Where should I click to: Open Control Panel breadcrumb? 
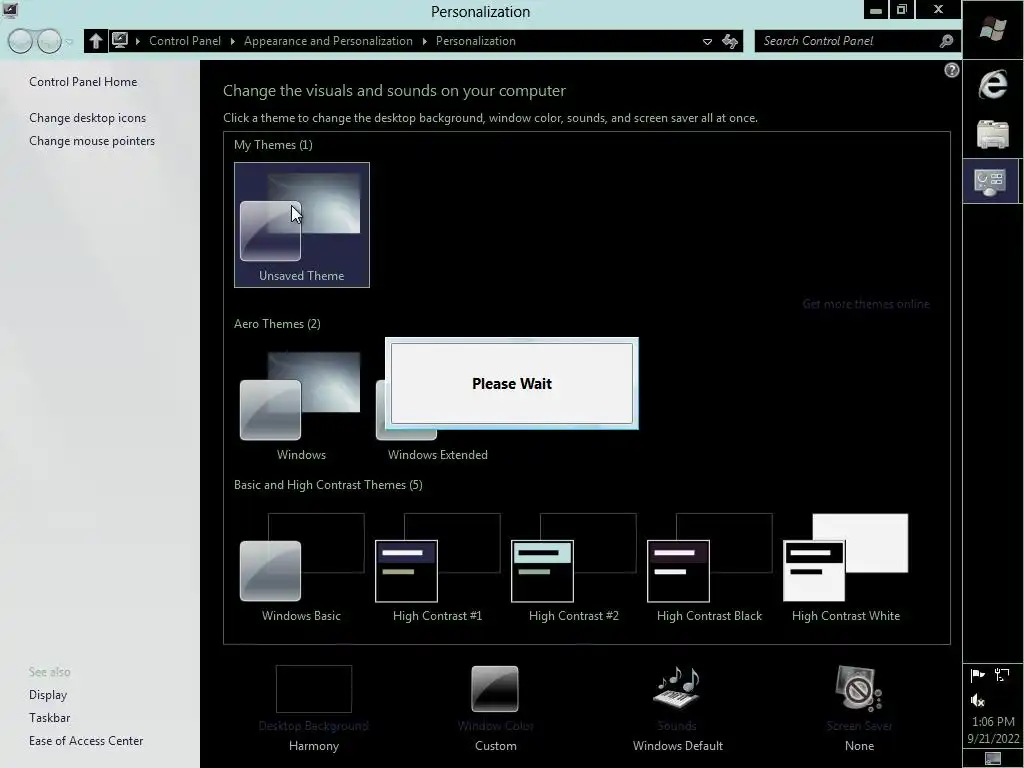(x=185, y=40)
